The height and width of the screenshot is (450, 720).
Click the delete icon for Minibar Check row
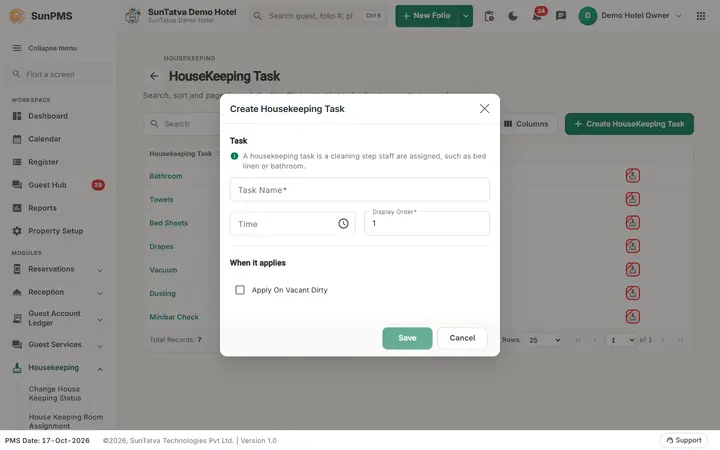coord(632,316)
